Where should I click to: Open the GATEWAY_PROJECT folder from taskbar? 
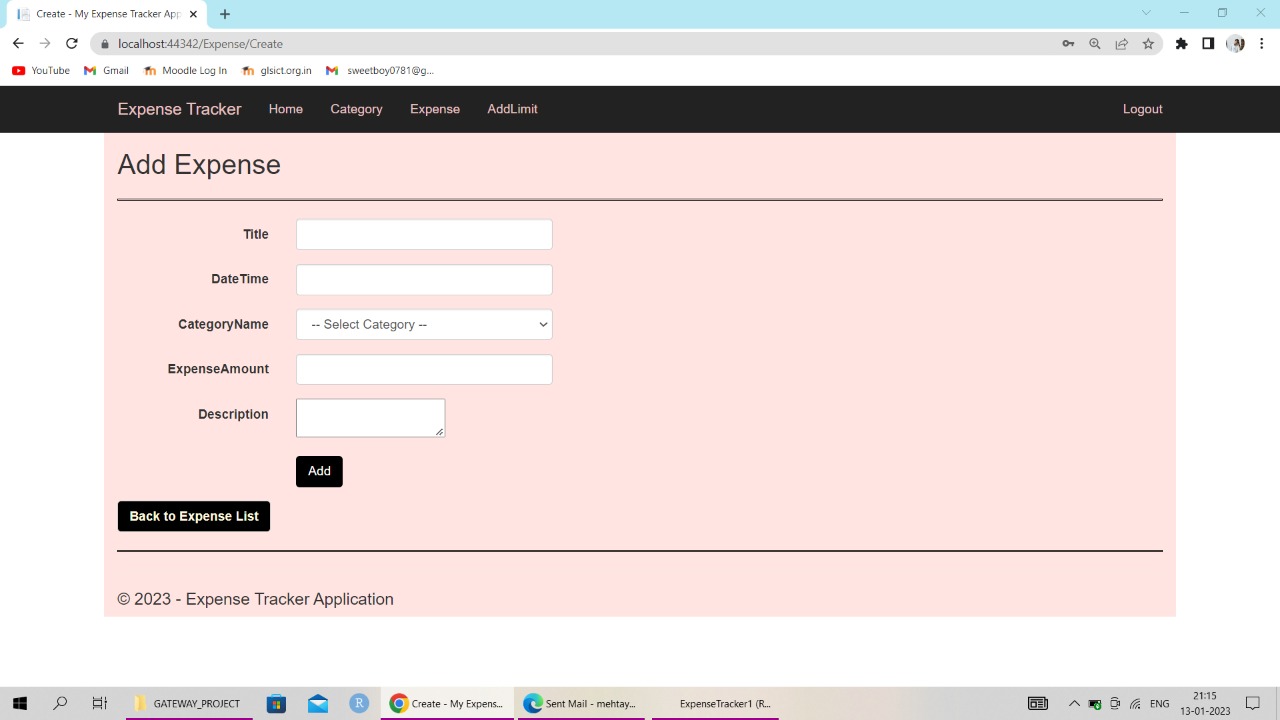click(x=188, y=703)
